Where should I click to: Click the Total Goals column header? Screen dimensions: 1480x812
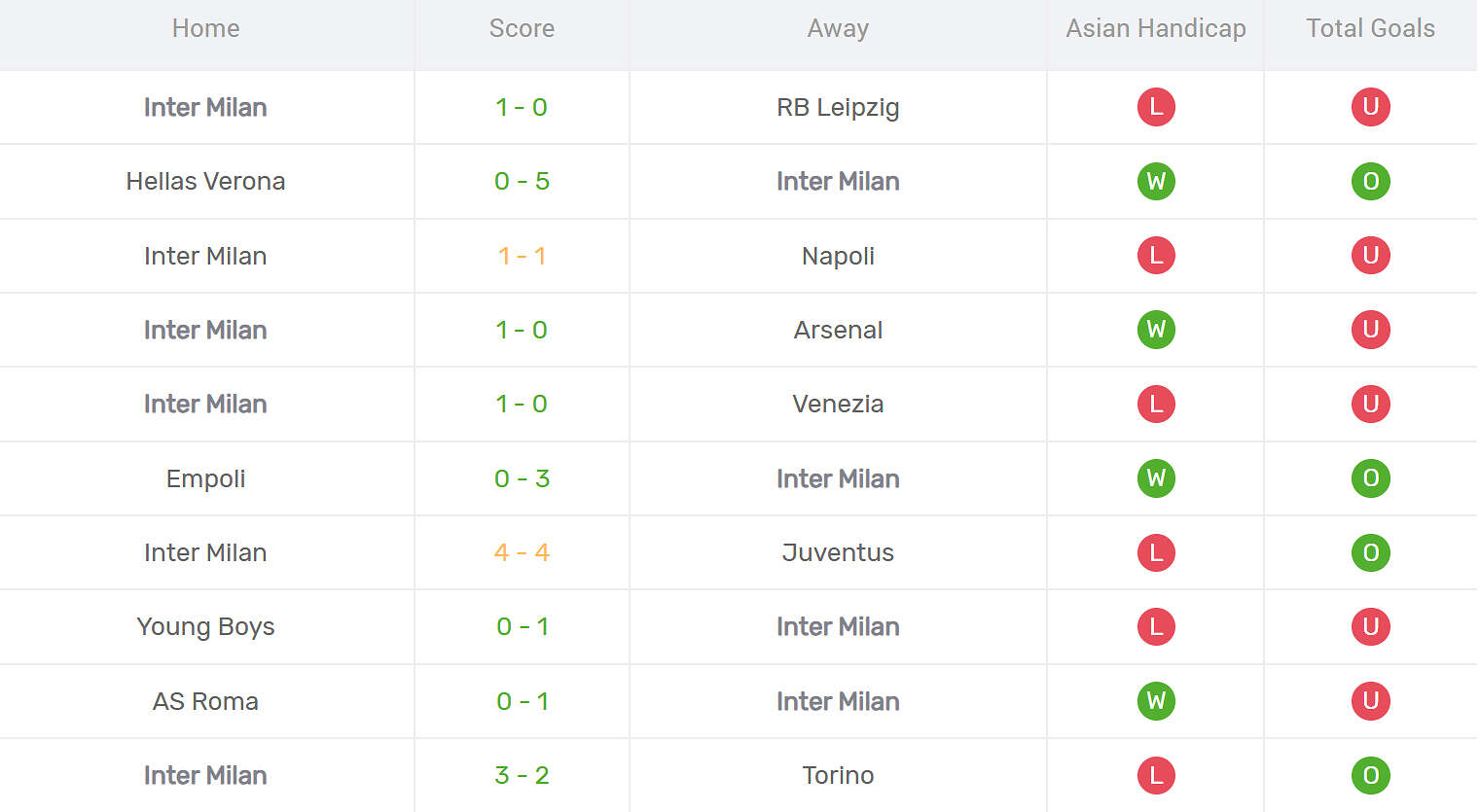(x=1370, y=28)
